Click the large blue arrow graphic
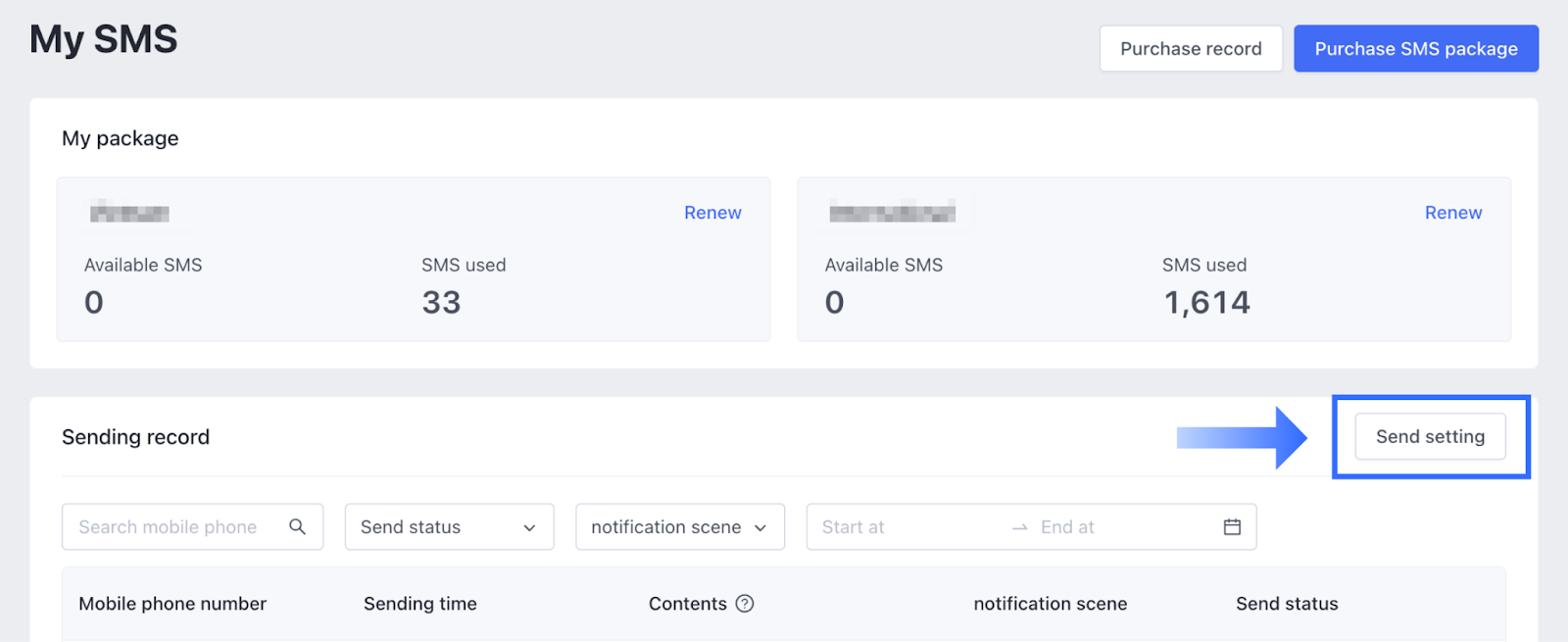Viewport: 1568px width, 642px height. 1242,437
